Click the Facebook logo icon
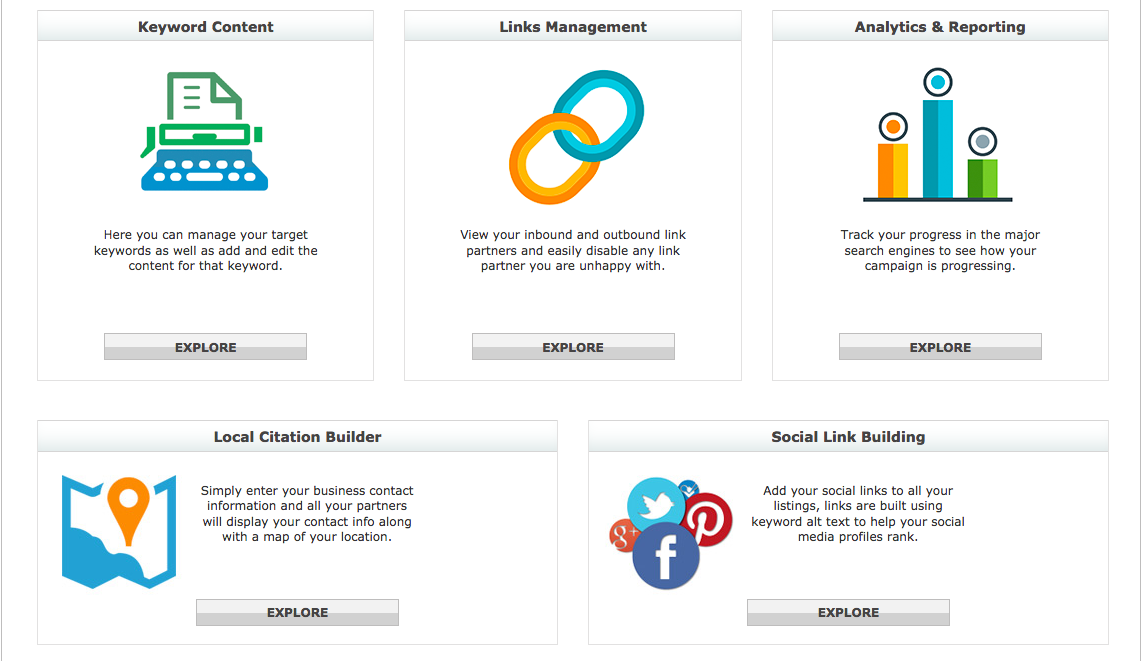 (x=666, y=556)
